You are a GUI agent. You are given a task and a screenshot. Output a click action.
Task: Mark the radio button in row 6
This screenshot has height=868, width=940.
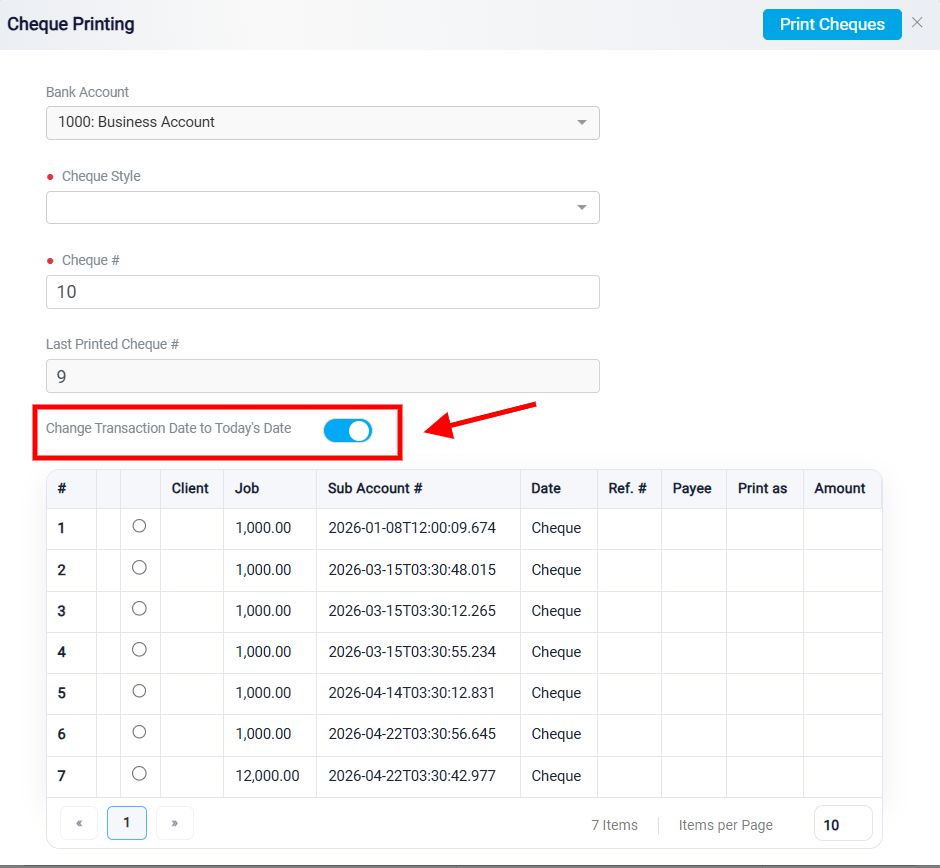click(x=139, y=731)
